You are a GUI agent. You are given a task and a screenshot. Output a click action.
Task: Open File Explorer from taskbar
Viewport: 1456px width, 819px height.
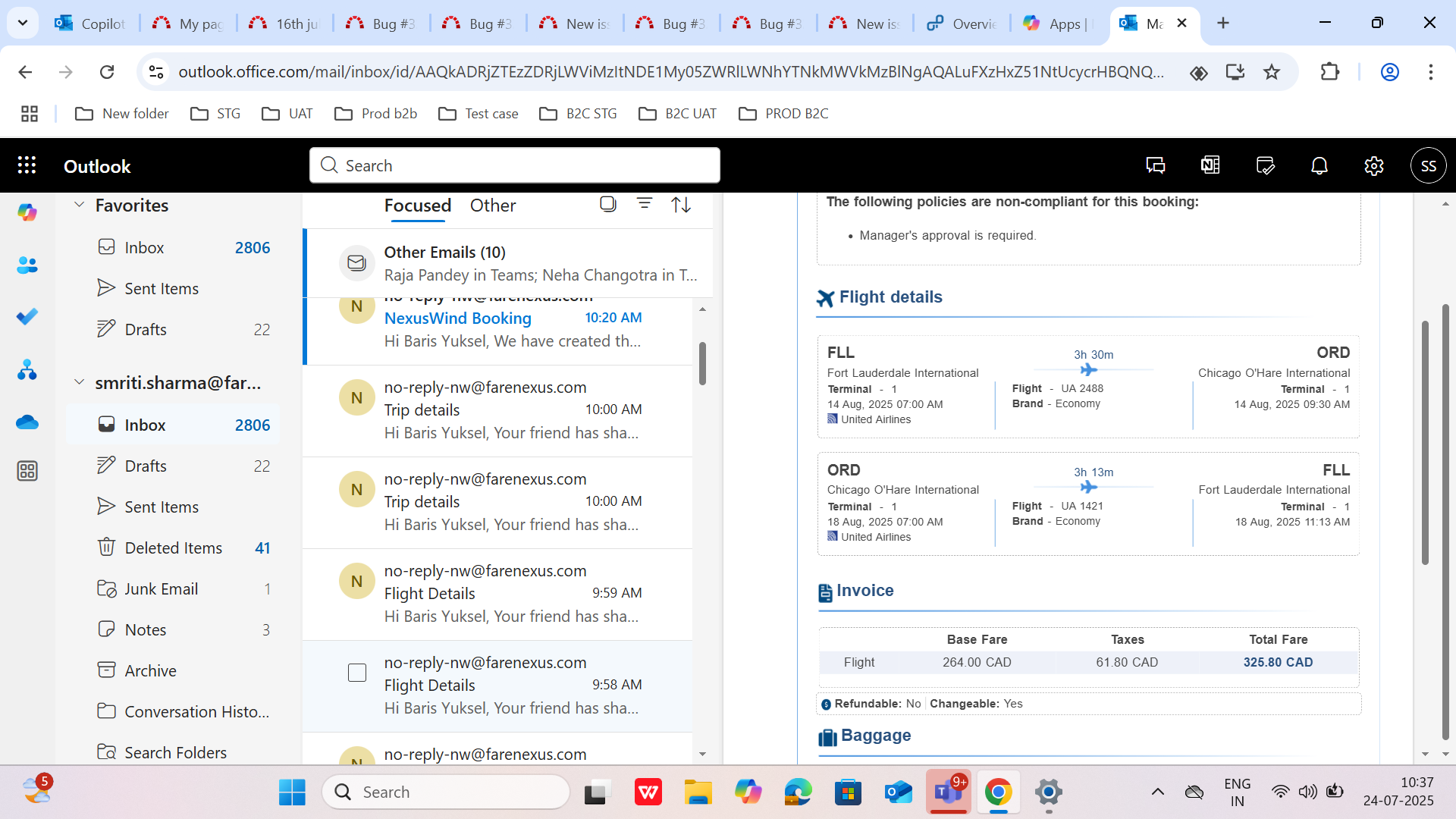[698, 792]
